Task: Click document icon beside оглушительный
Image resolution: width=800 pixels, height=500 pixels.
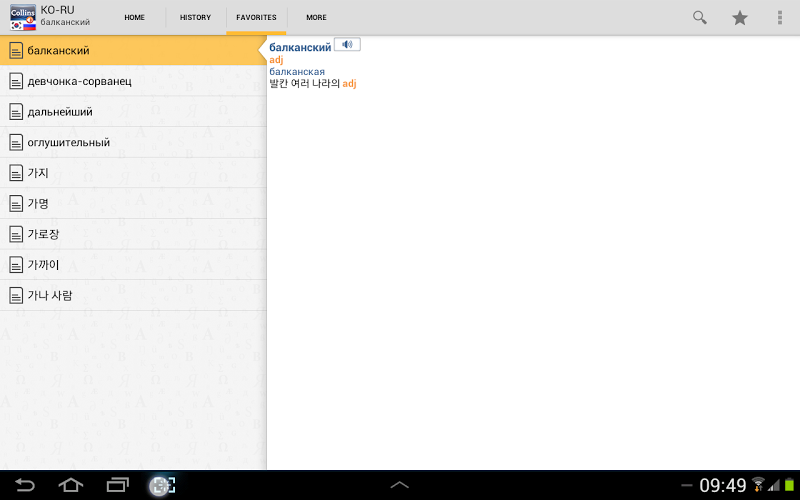Action: (x=16, y=142)
